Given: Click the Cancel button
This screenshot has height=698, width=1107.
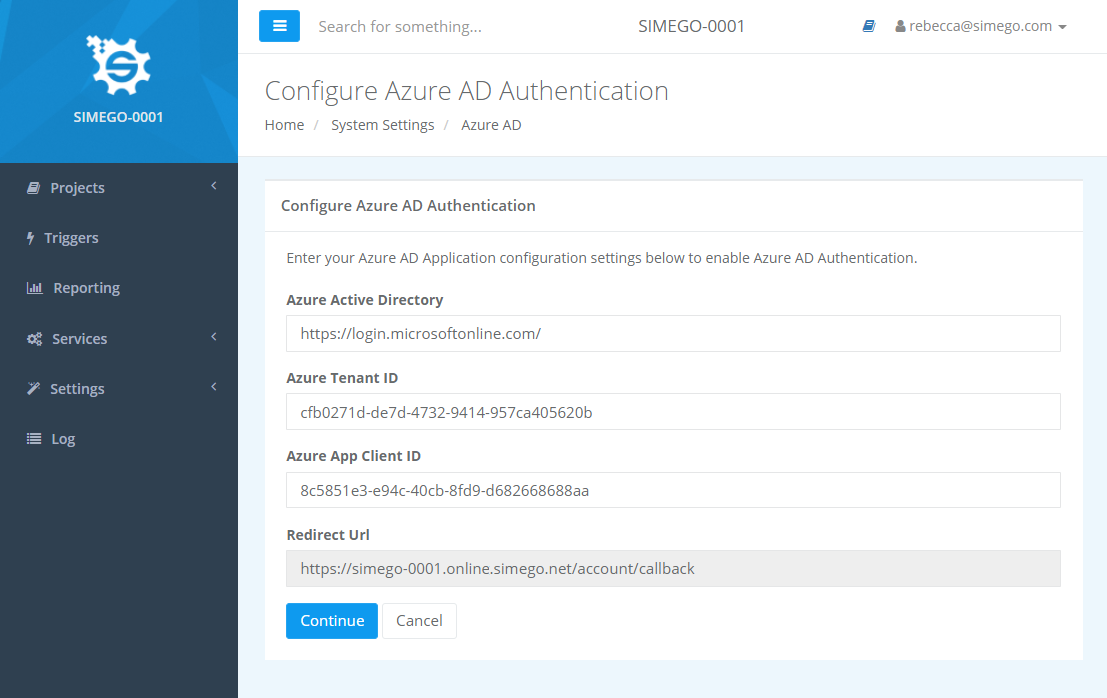Looking at the screenshot, I should (419, 620).
